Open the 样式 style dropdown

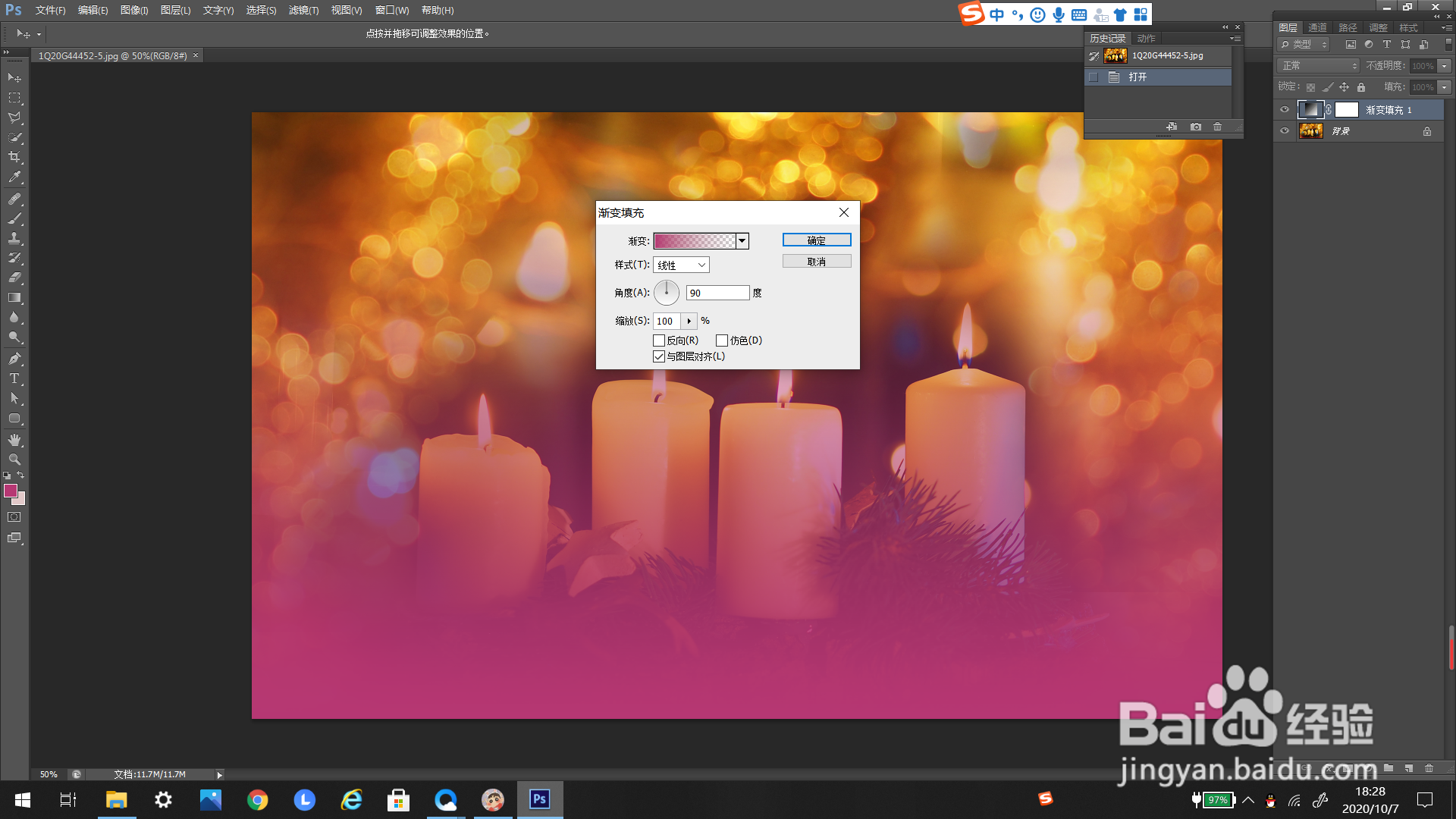(x=681, y=265)
